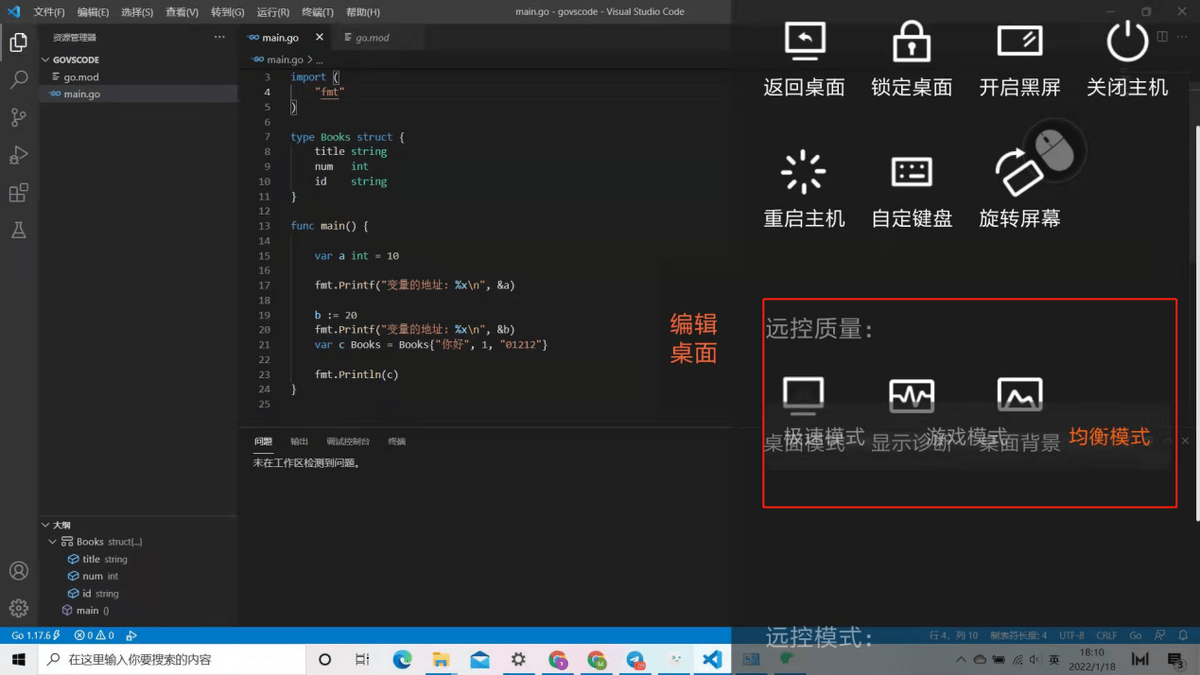Open go.mod in the explorer tree
Screen dimensions: 1200x675
[x=138, y=77]
